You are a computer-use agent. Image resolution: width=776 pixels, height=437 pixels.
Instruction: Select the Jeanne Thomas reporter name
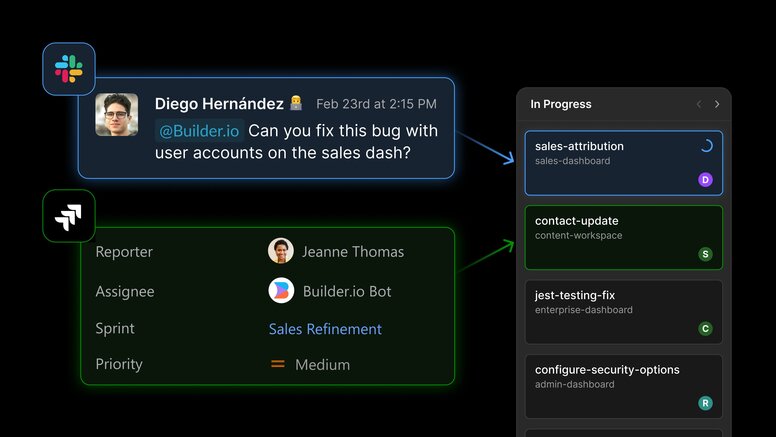point(353,252)
